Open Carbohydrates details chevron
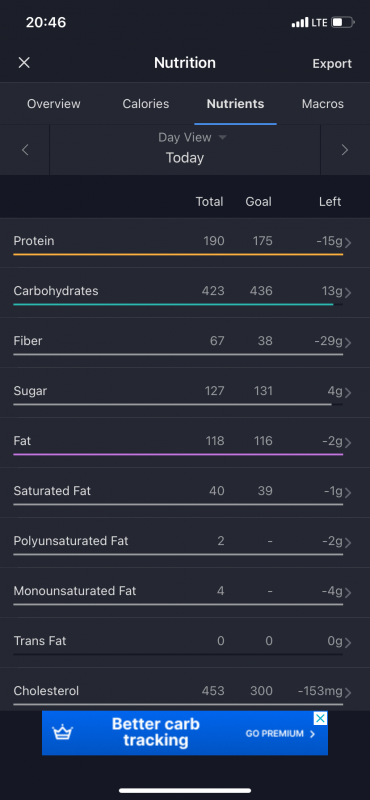The height and width of the screenshot is (800, 370). click(348, 293)
